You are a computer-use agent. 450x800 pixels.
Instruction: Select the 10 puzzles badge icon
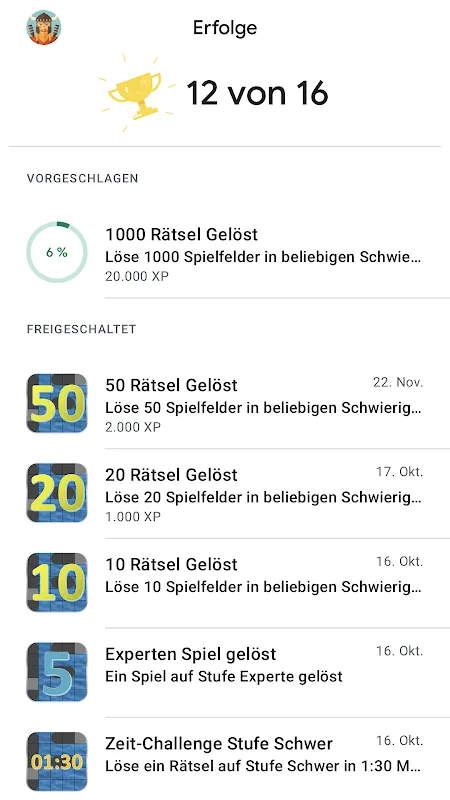[x=57, y=582]
